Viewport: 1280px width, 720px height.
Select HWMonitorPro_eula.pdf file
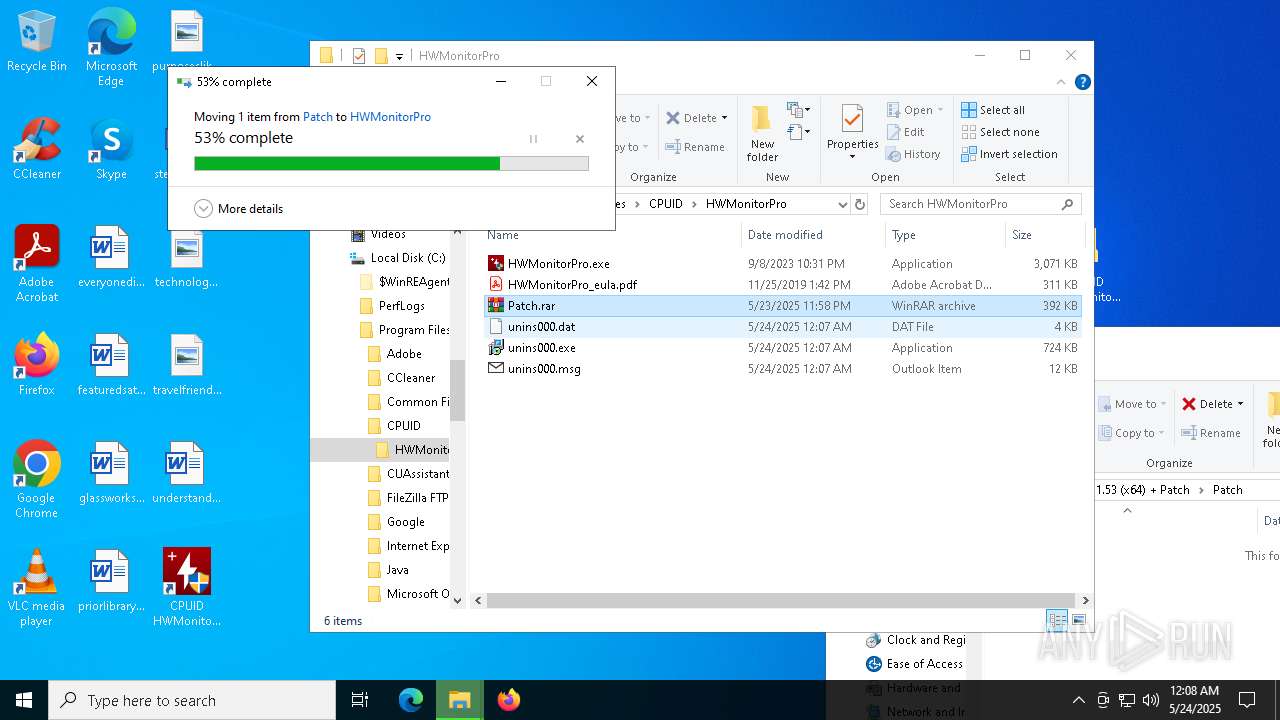pos(783,285)
